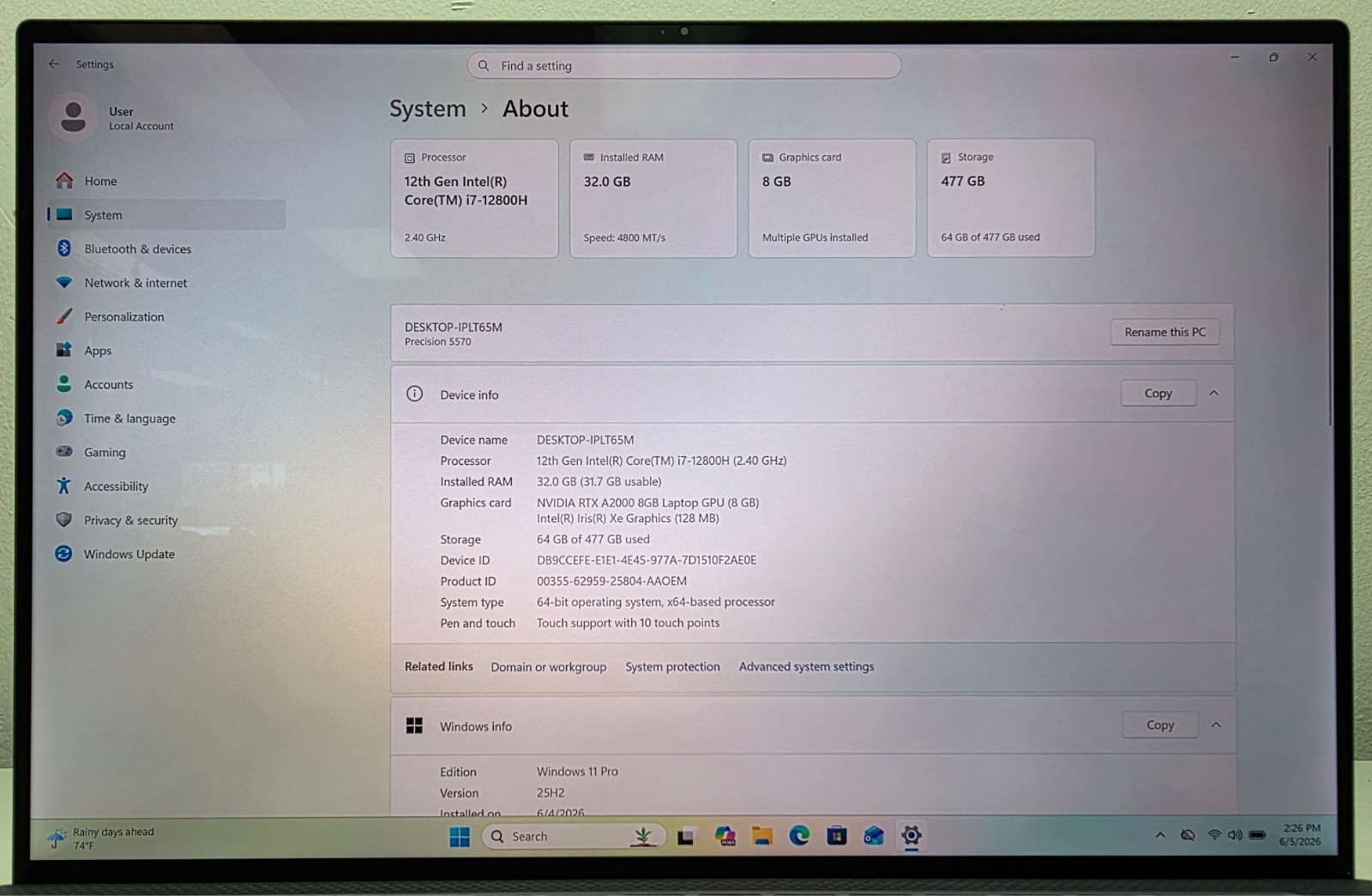
Task: Click the Device info circle icon
Action: click(414, 394)
